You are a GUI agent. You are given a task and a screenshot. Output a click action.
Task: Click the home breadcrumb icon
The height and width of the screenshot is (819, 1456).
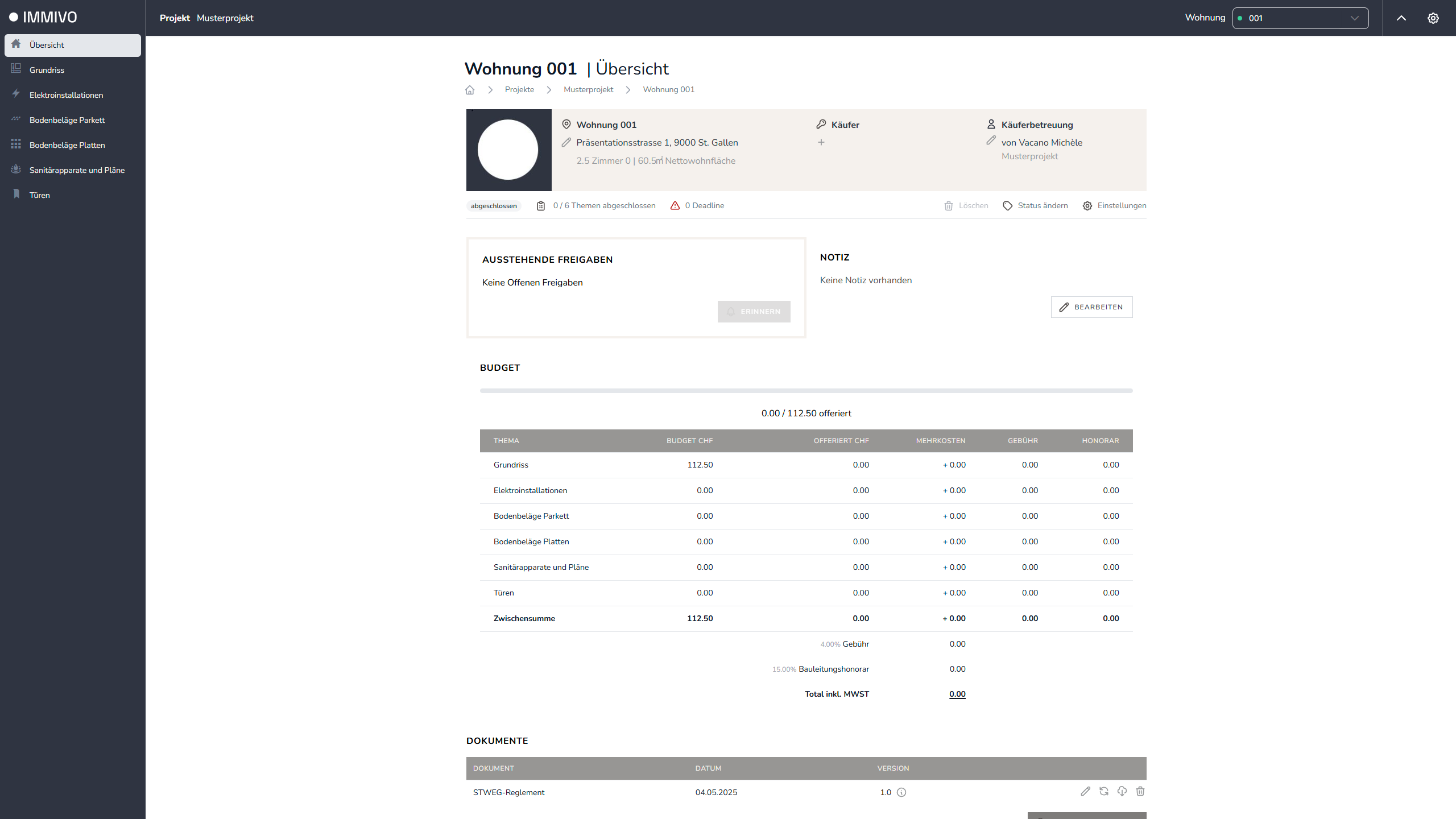(x=470, y=90)
